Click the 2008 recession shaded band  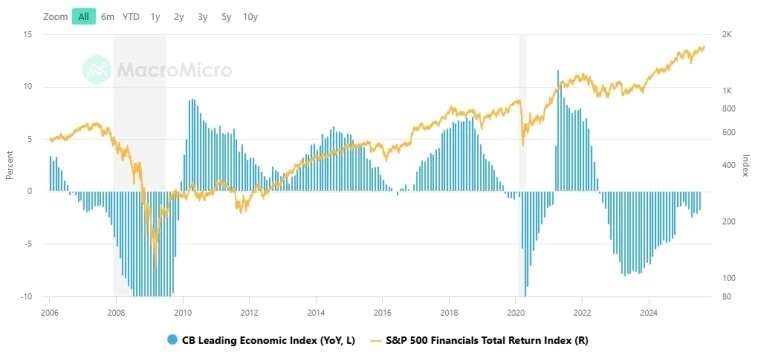tap(140, 164)
